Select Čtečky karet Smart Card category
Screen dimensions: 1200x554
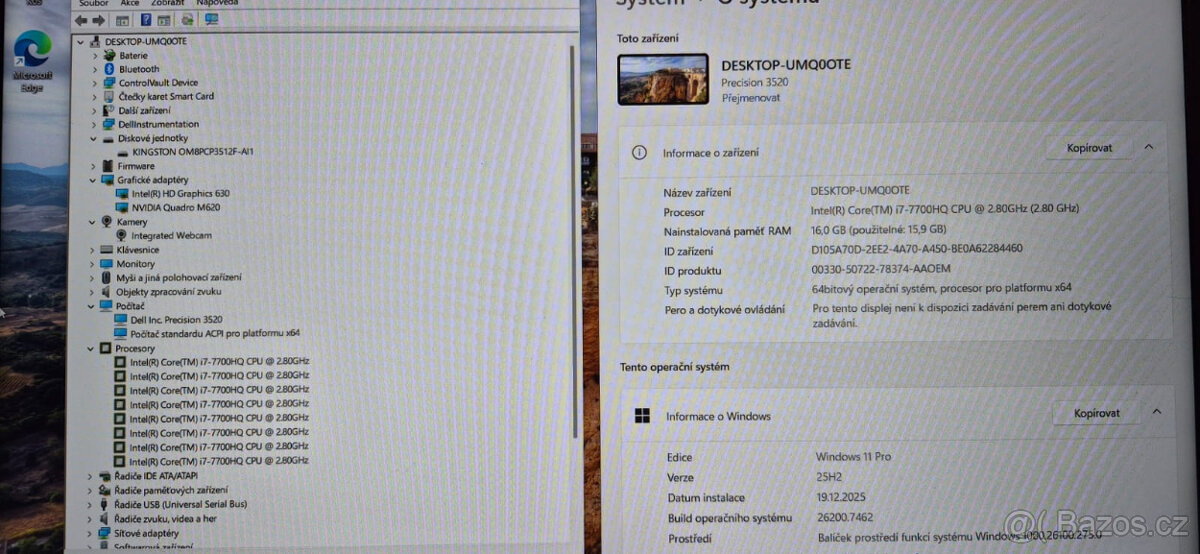(166, 96)
